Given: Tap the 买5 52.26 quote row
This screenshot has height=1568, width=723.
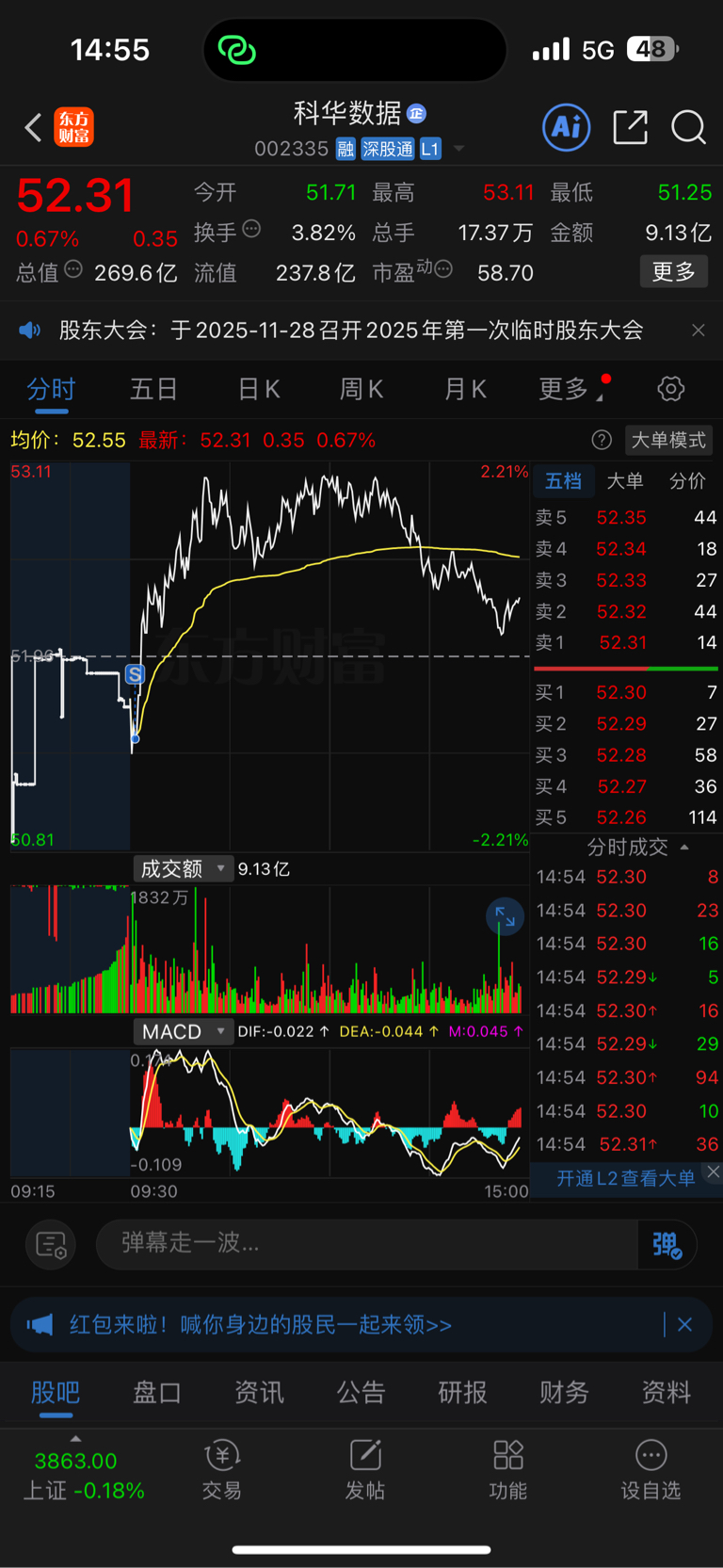Looking at the screenshot, I should point(626,817).
